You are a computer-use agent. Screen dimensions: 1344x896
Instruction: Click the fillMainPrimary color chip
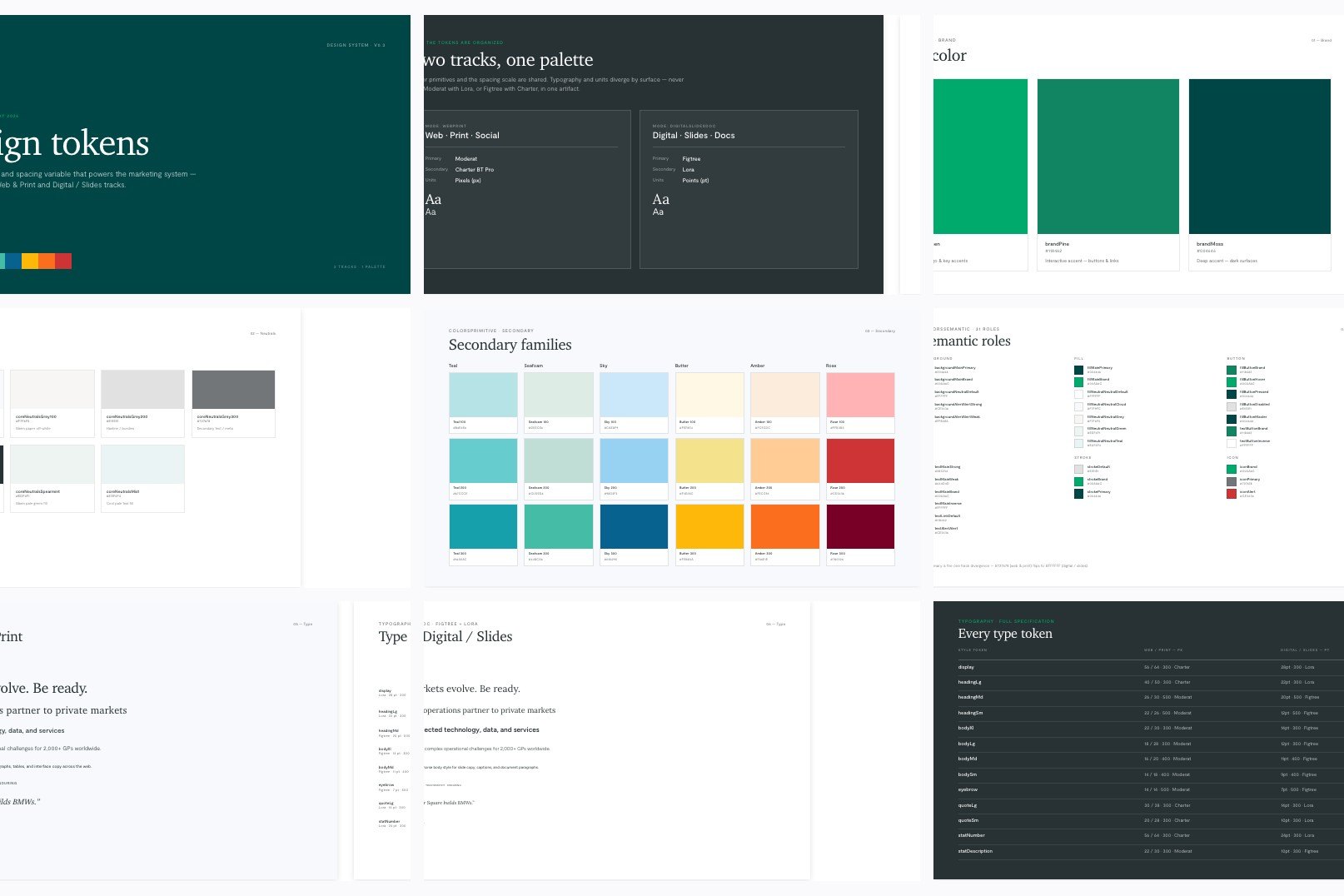[1078, 370]
